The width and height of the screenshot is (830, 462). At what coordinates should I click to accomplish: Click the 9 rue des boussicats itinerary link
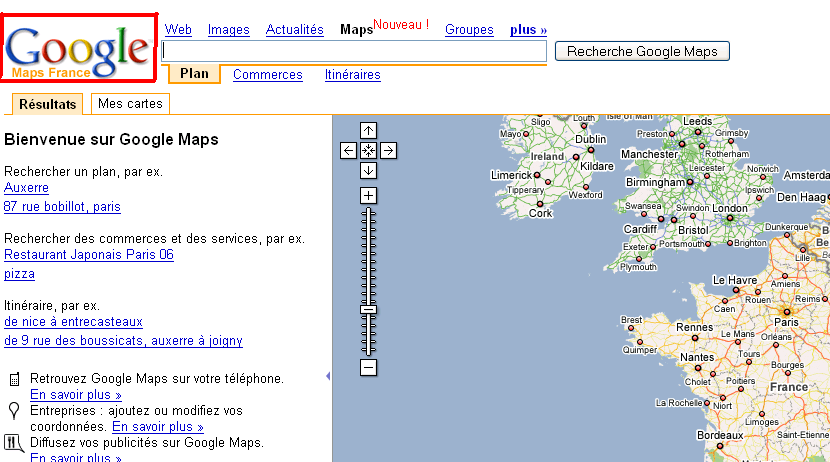click(123, 341)
